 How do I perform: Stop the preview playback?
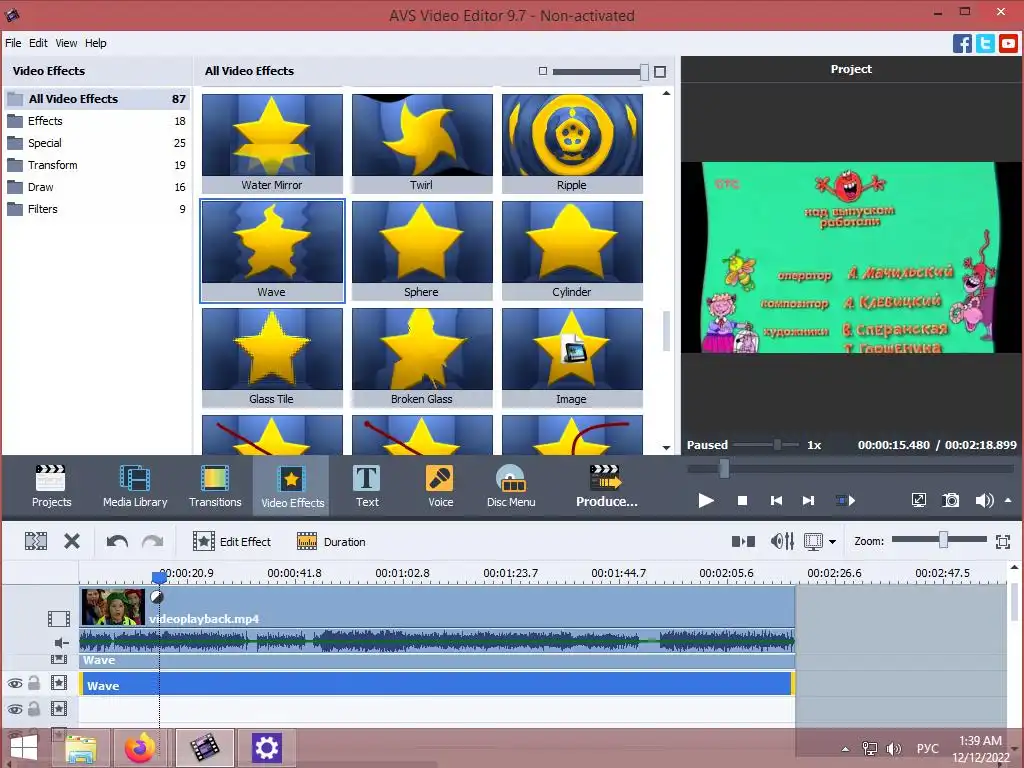(742, 501)
